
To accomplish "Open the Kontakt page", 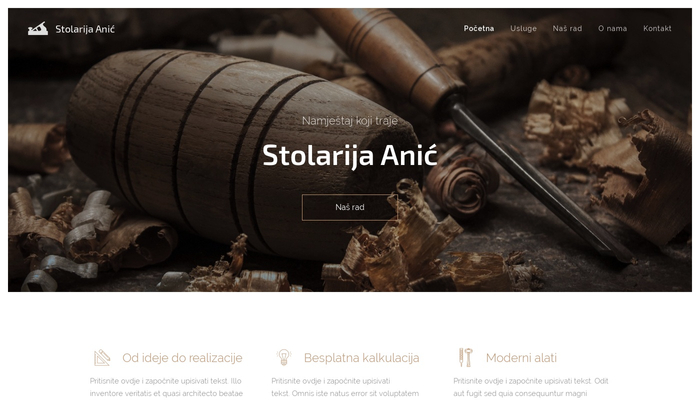I will (657, 29).
